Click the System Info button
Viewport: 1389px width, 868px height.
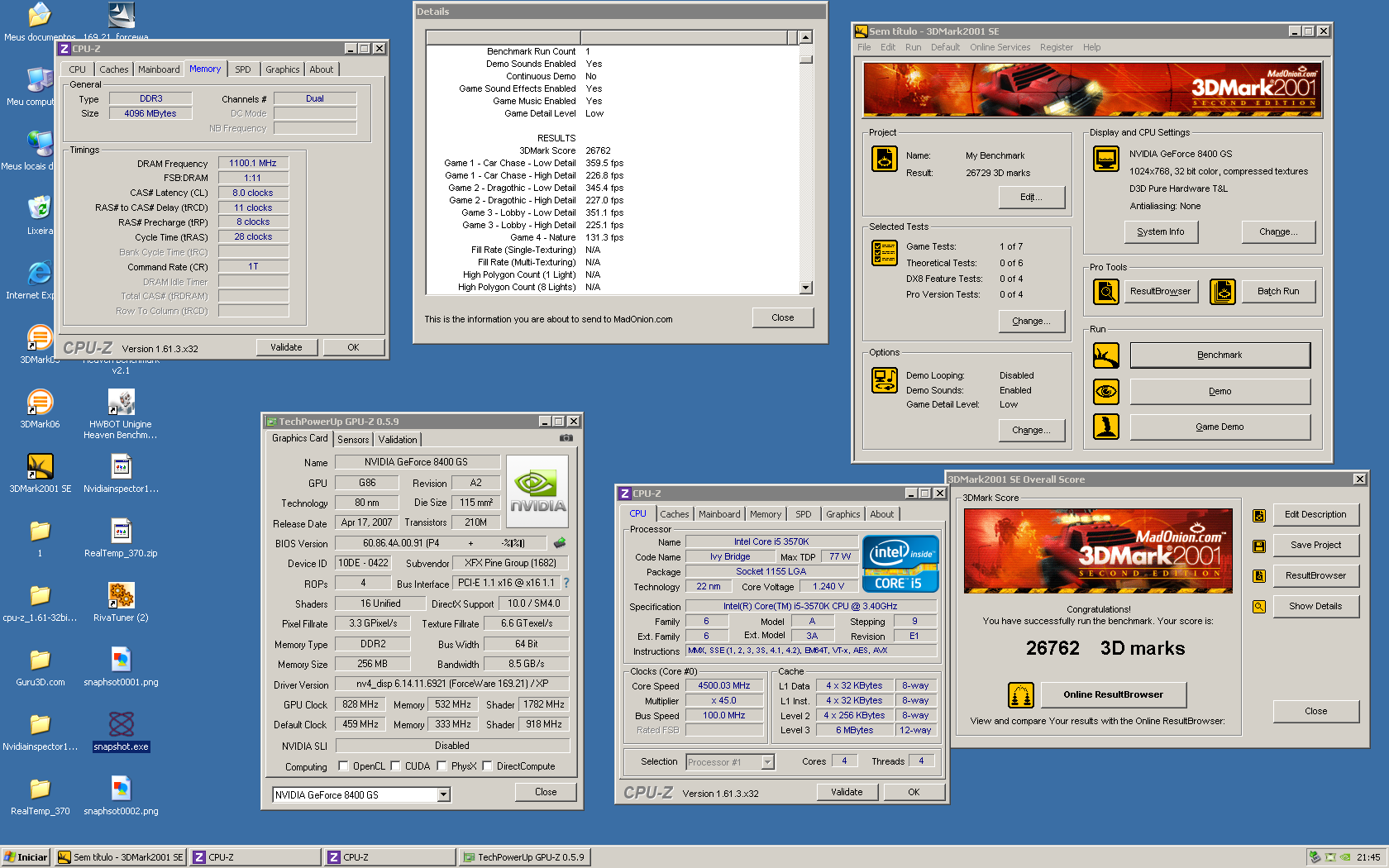pos(1161,232)
